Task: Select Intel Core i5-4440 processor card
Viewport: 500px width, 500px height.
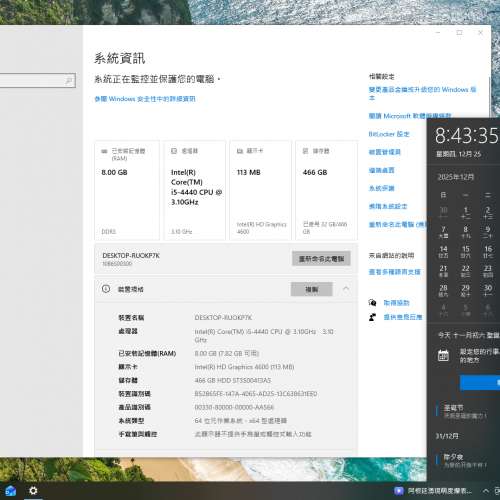Action: pos(195,190)
